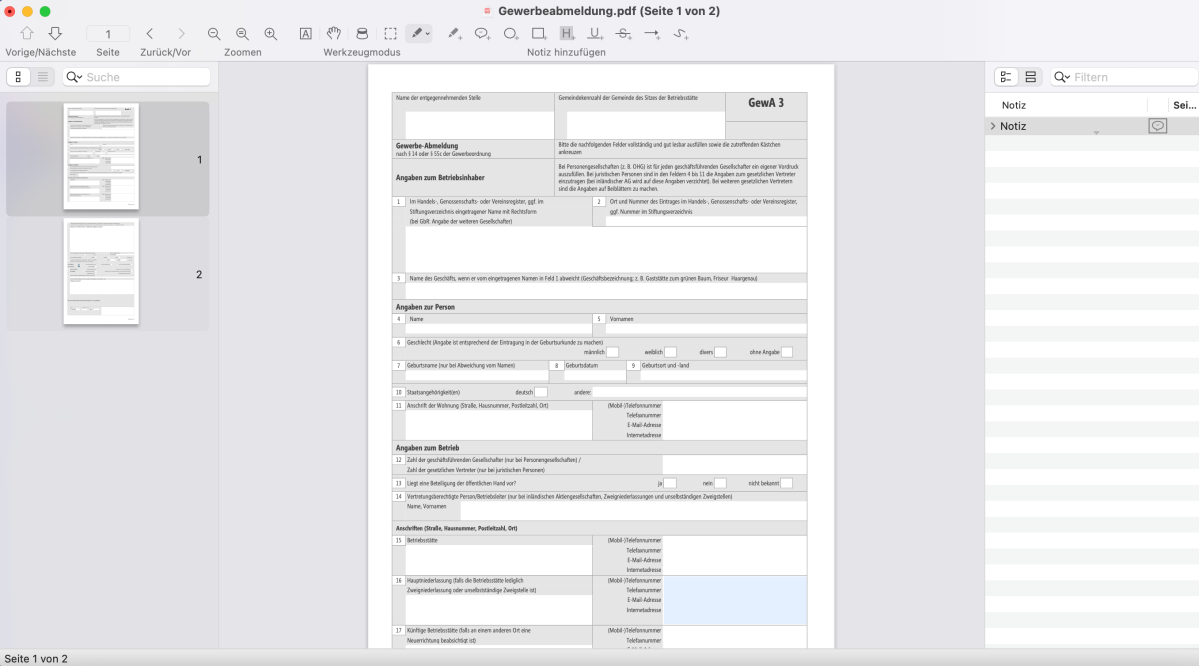Check the nein checkbox in row 13
The width and height of the screenshot is (1199, 666).
tap(720, 483)
